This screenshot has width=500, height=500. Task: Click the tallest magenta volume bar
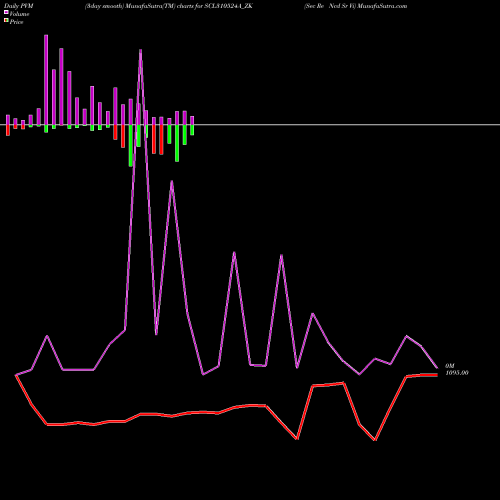(46, 80)
